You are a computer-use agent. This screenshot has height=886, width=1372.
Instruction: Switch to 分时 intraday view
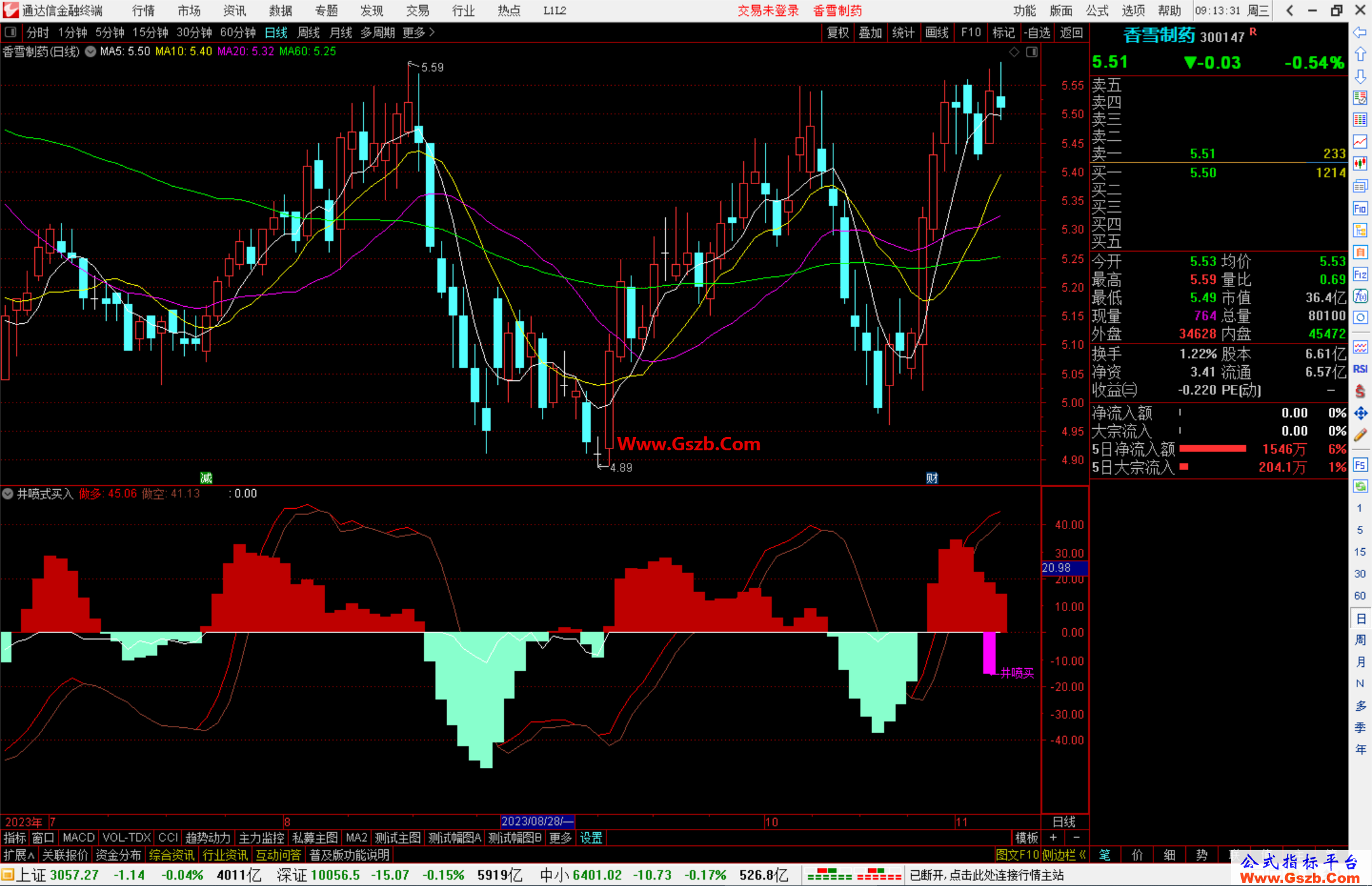(37, 32)
